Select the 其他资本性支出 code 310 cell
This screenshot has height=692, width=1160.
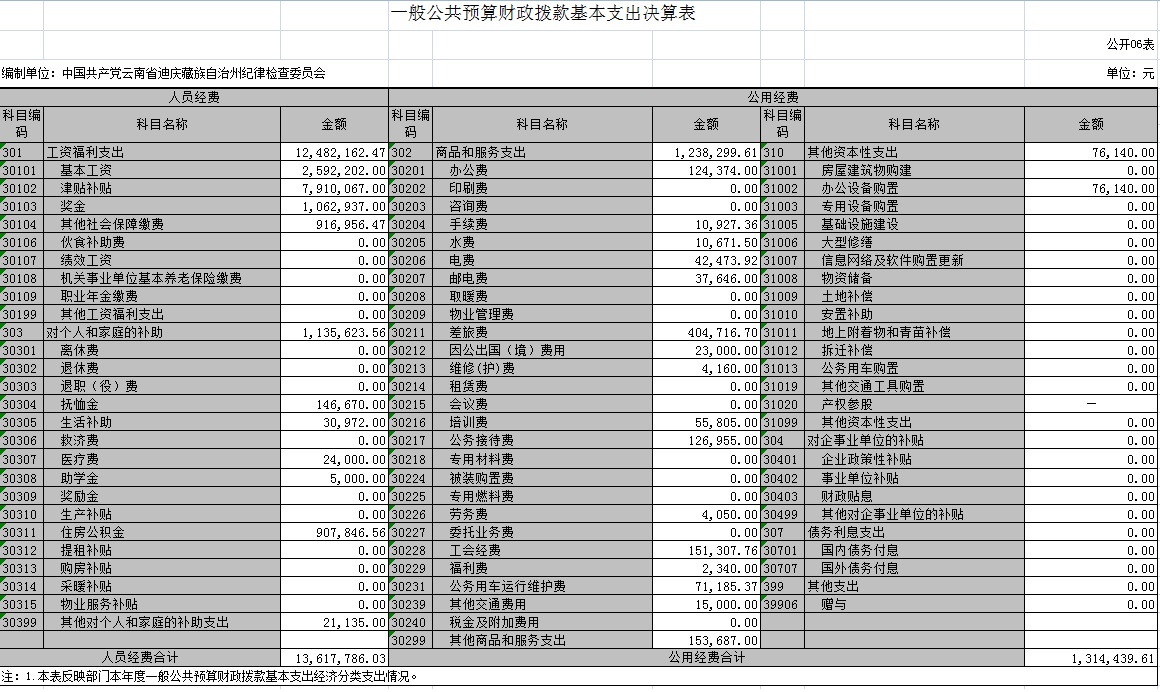click(x=783, y=152)
